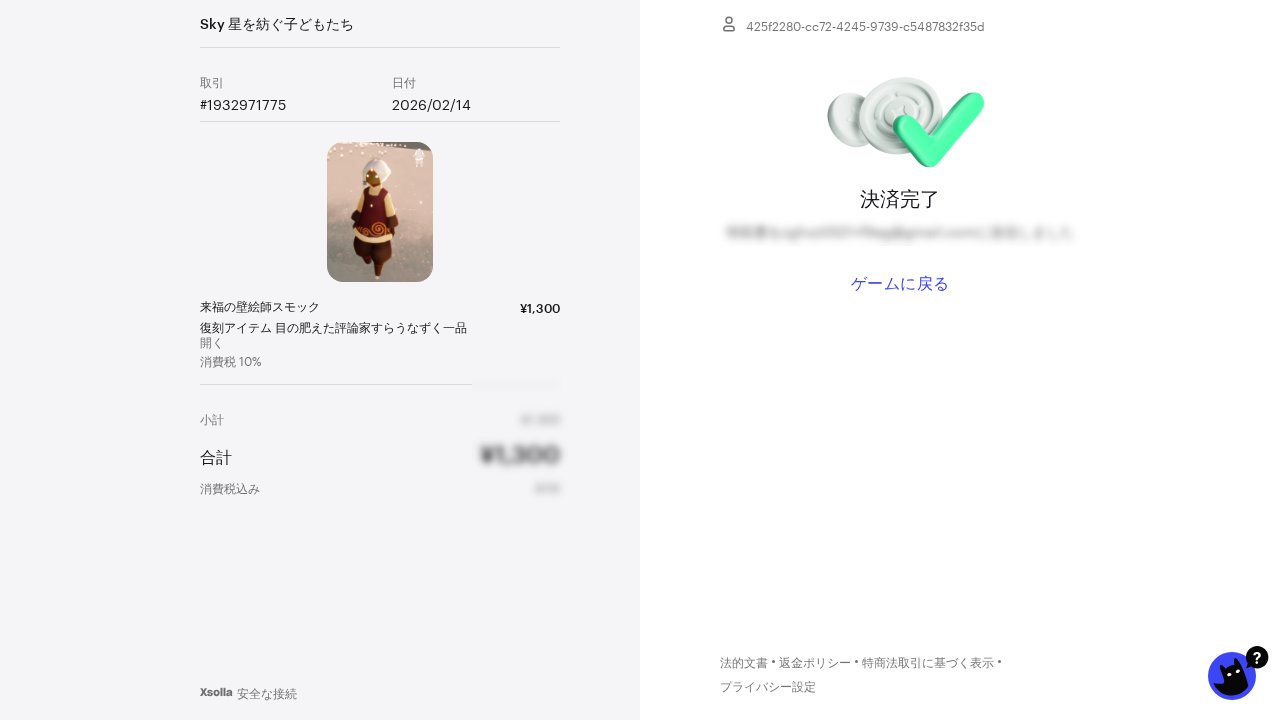This screenshot has width=1280, height=720.
Task: Return to game via ゲームに戻る link
Action: pyautogui.click(x=900, y=284)
